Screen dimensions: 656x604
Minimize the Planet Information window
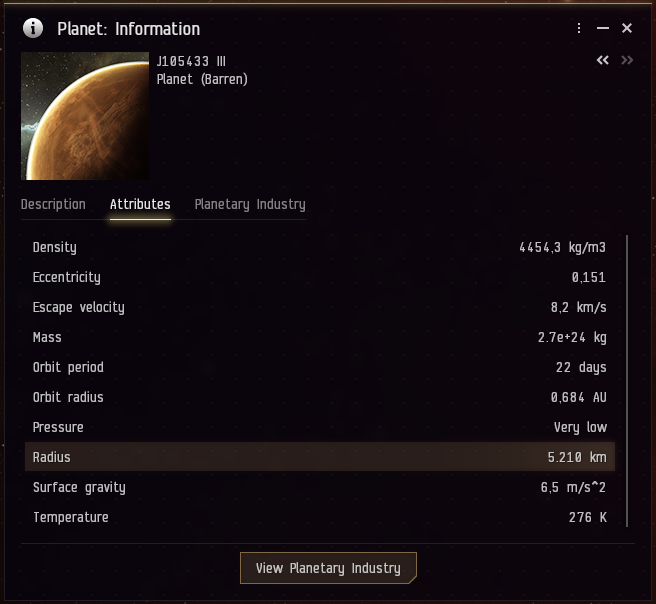603,28
